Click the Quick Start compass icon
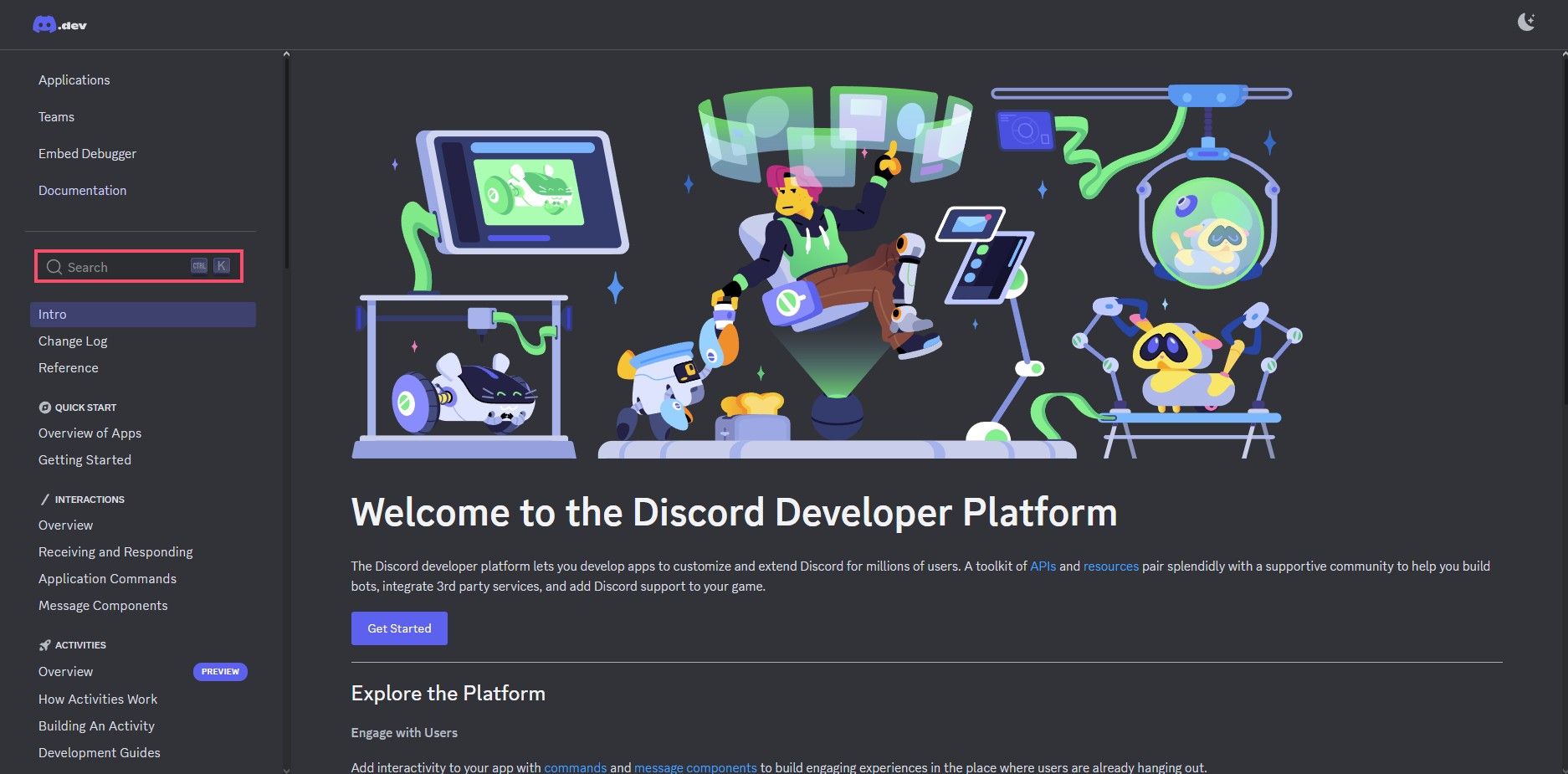This screenshot has height=774, width=1568. [45, 408]
